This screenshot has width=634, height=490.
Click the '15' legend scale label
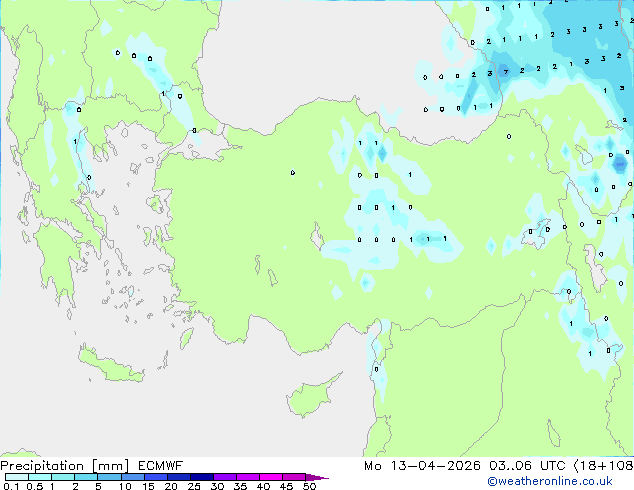tap(148, 486)
